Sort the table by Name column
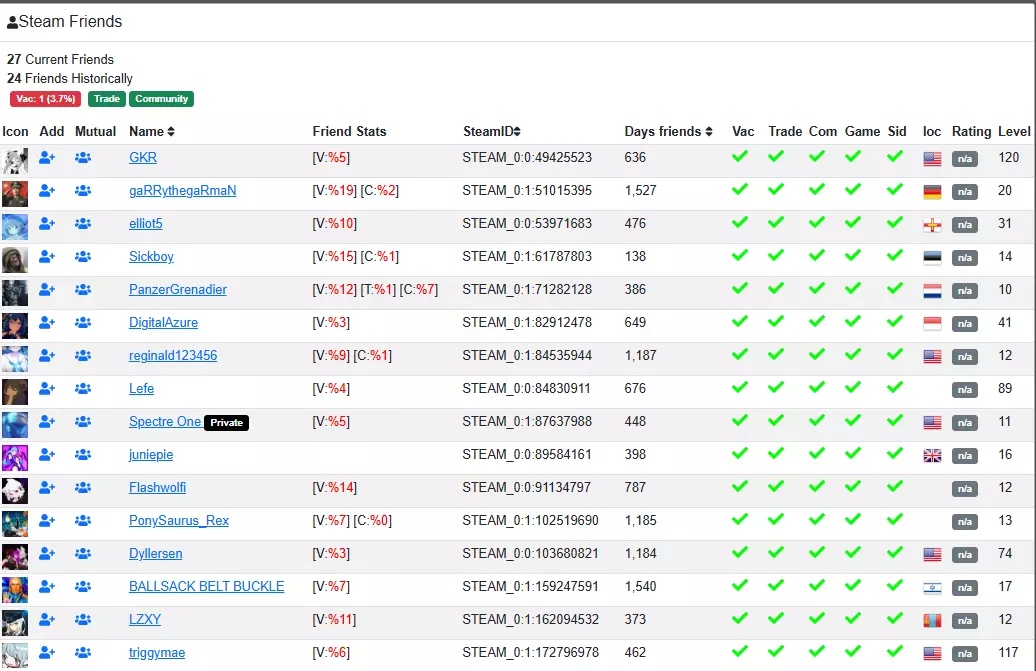This screenshot has height=671, width=1036. (x=151, y=131)
